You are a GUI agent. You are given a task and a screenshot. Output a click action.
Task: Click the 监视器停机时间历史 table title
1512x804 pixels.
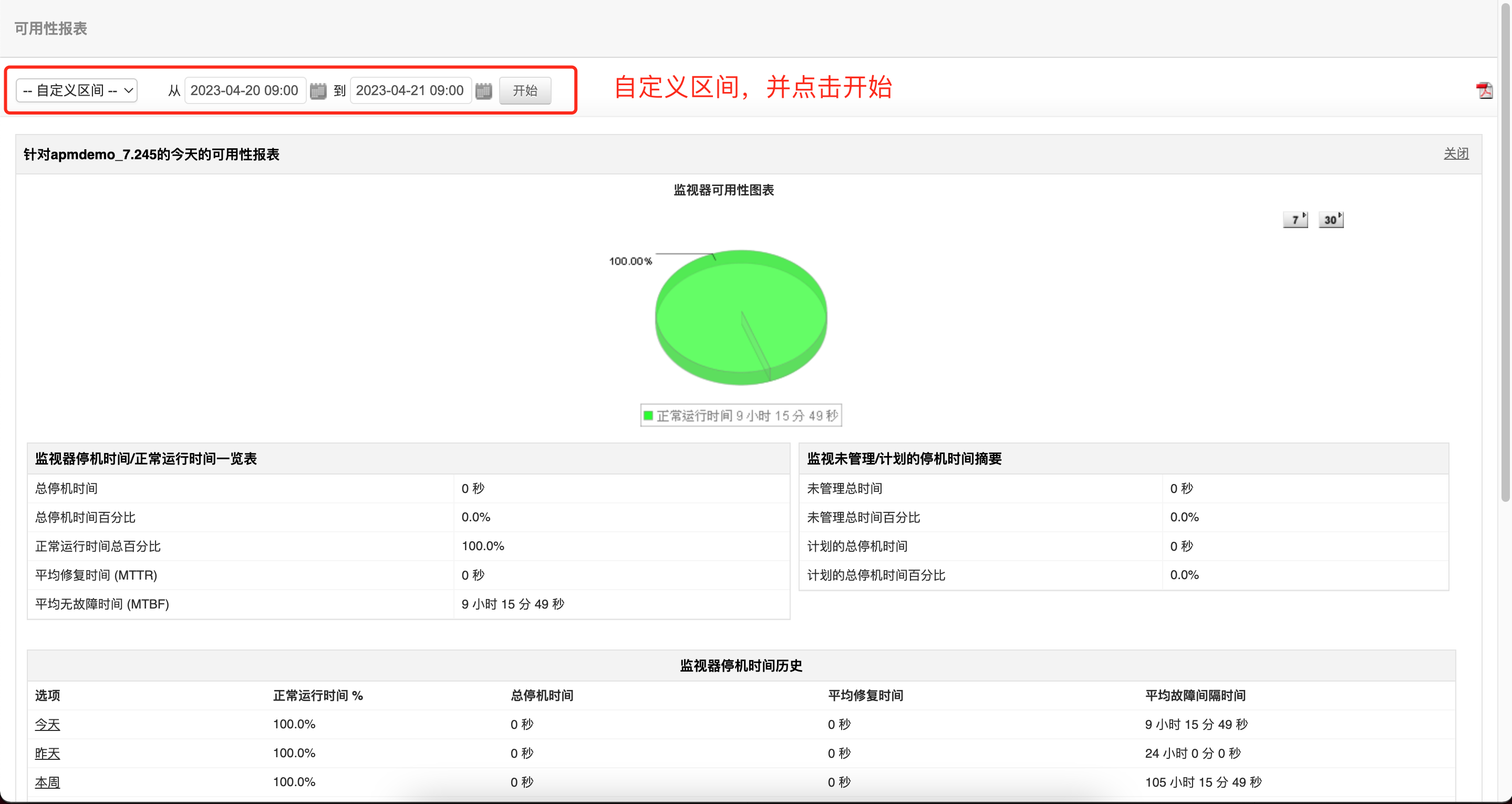click(741, 665)
